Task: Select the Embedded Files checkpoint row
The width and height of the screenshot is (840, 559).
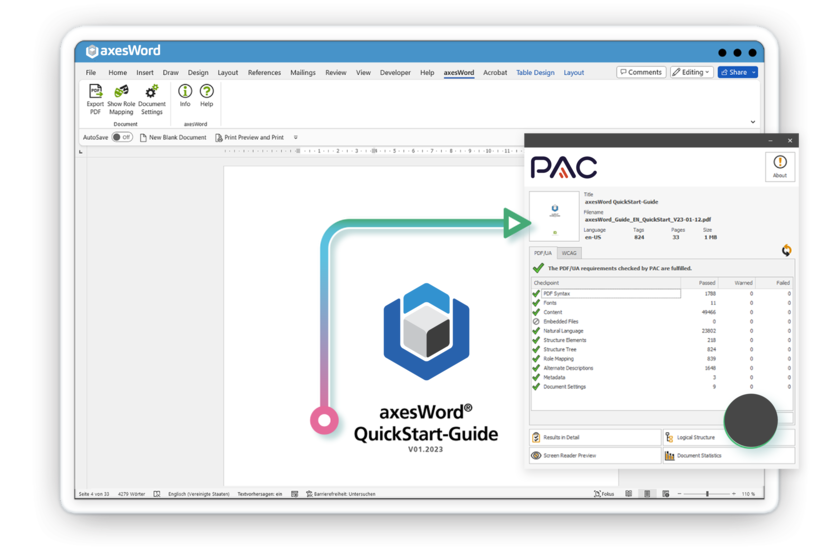Action: click(x=662, y=322)
